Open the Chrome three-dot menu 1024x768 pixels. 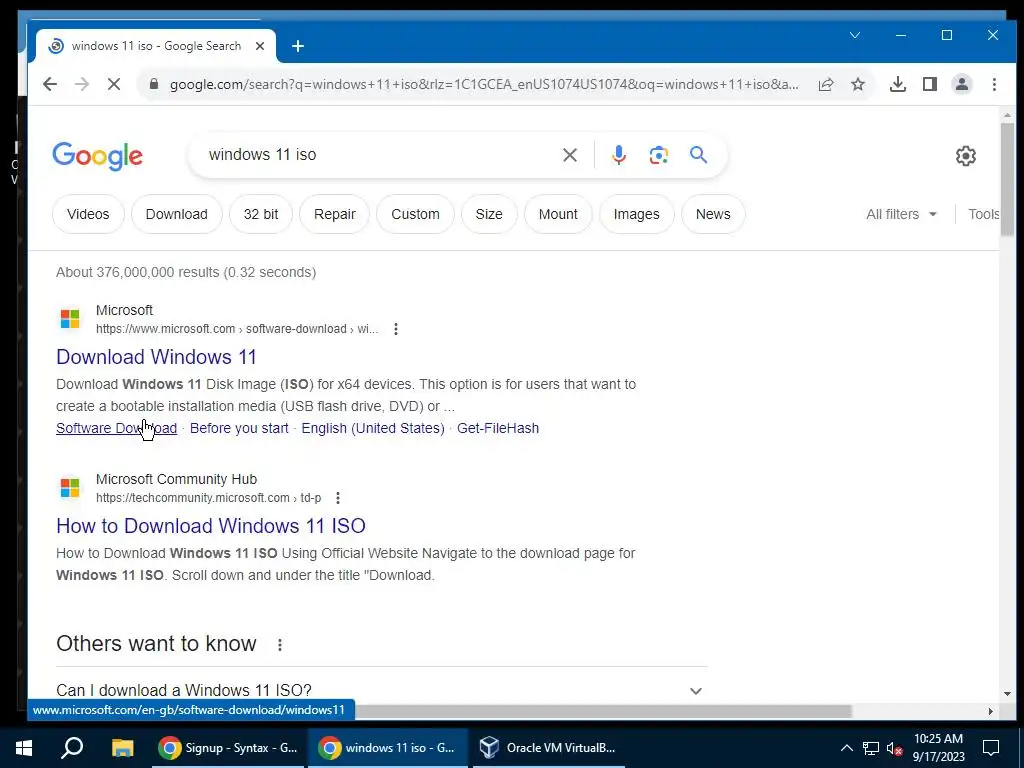pyautogui.click(x=994, y=84)
